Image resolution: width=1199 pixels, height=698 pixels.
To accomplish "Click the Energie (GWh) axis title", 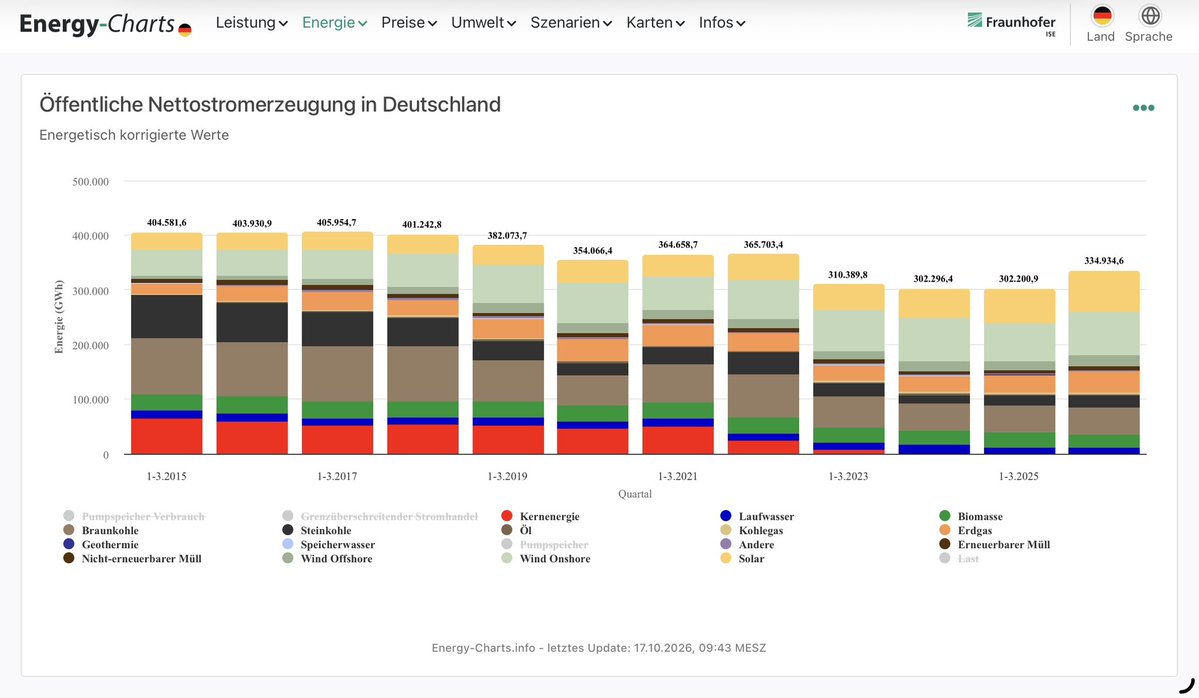I will pos(59,317).
